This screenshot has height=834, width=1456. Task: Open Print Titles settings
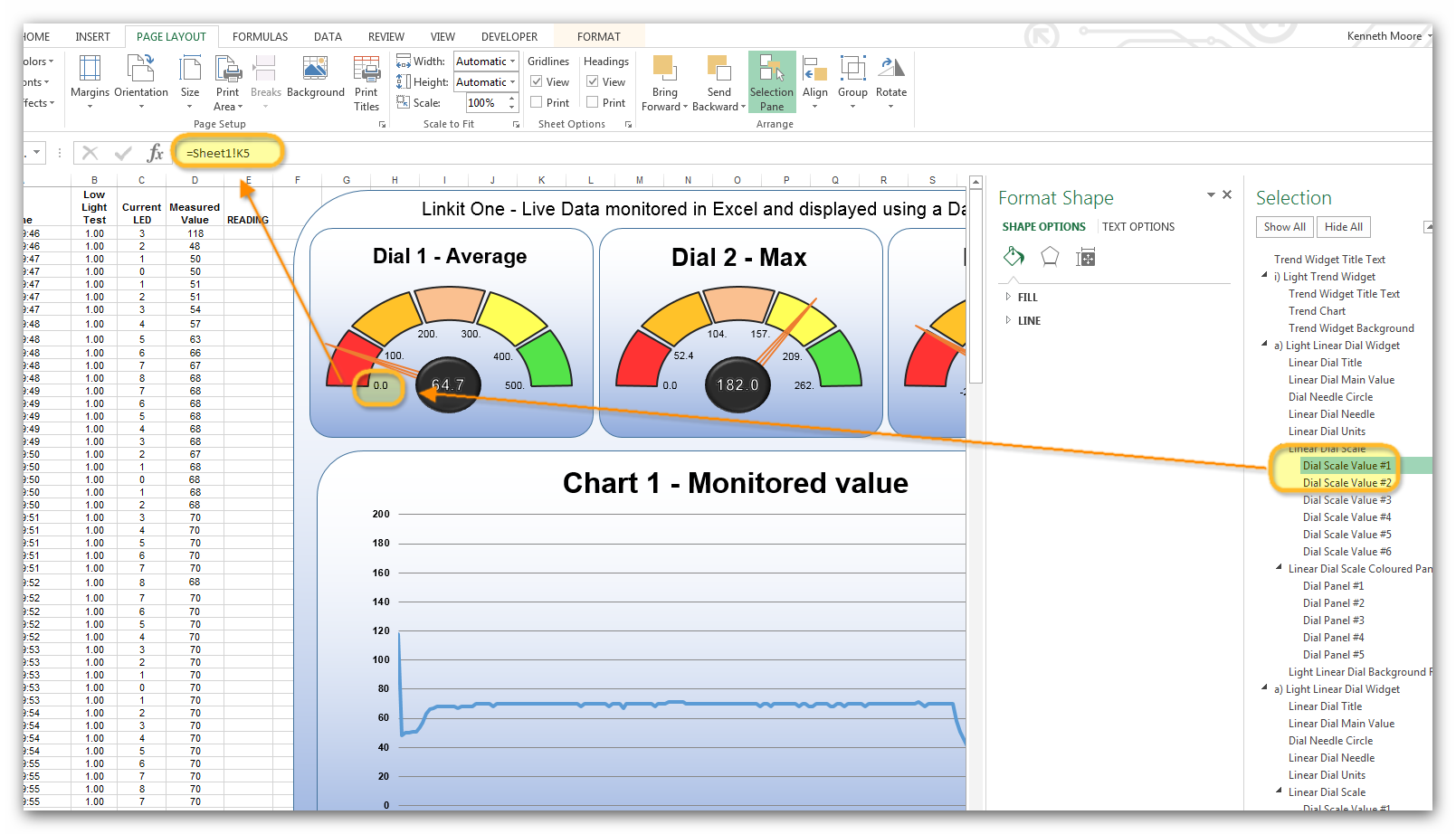(x=366, y=81)
